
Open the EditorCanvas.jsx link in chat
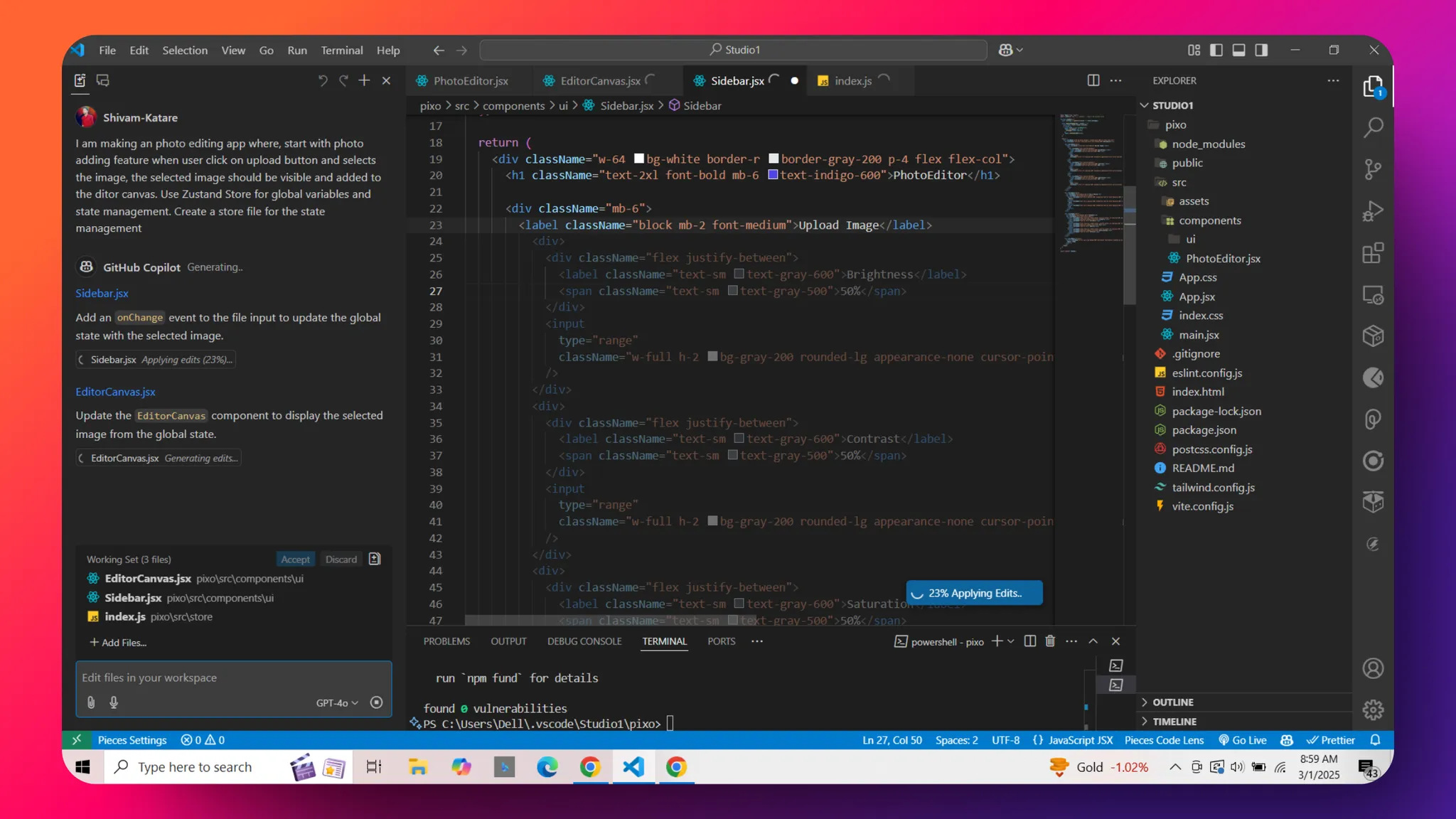point(115,392)
